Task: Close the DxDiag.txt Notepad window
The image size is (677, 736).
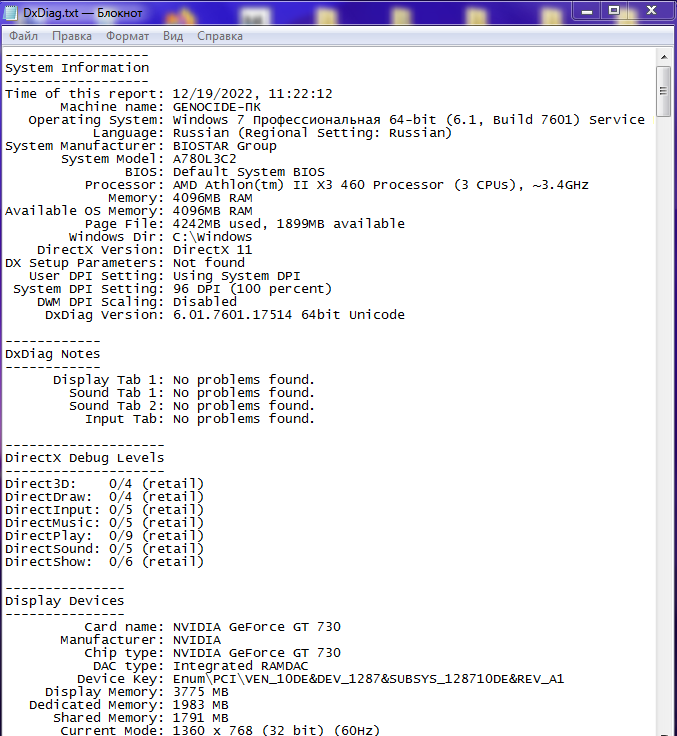Action: pos(651,11)
